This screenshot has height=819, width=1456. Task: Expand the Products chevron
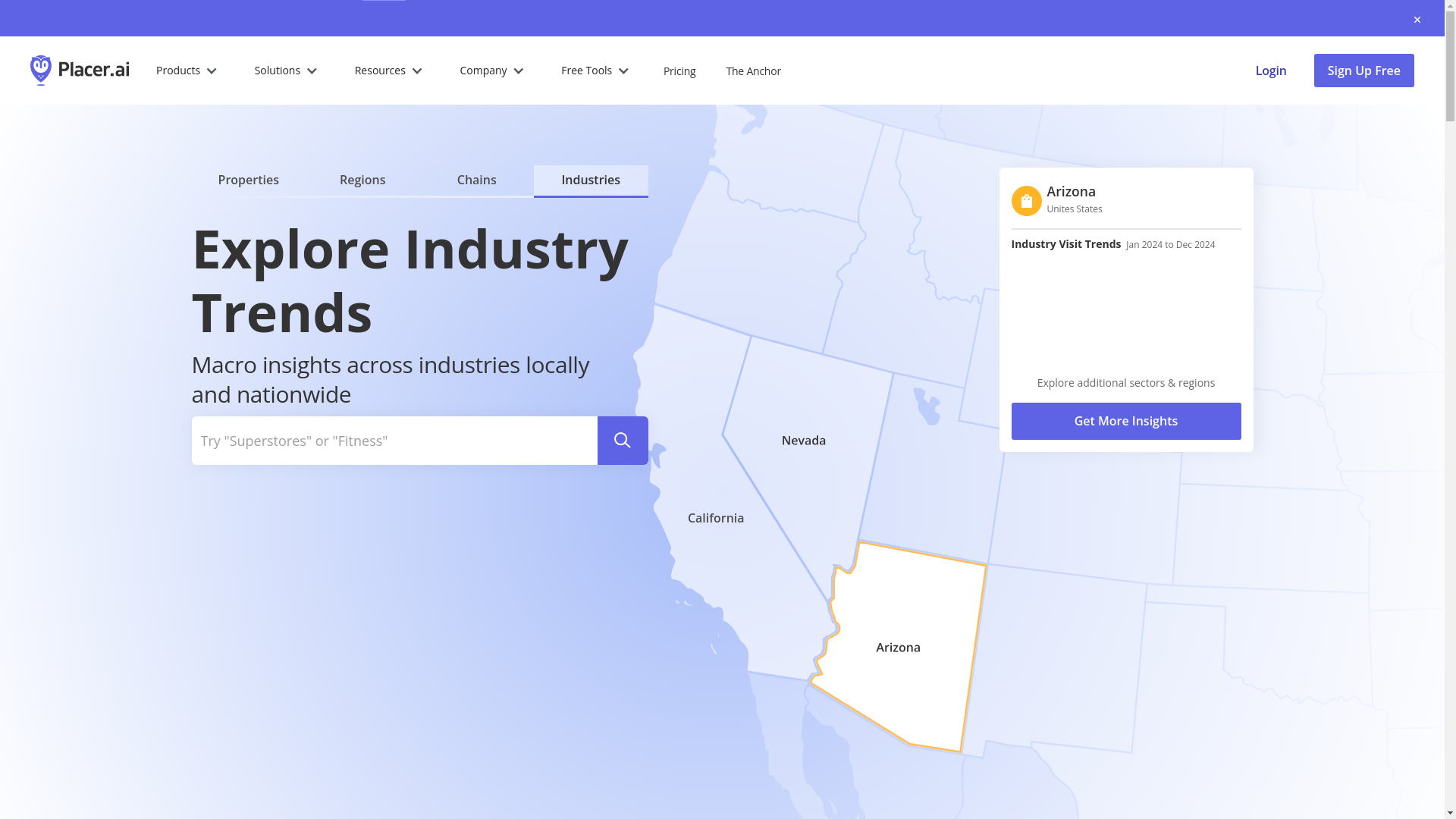coord(212,71)
